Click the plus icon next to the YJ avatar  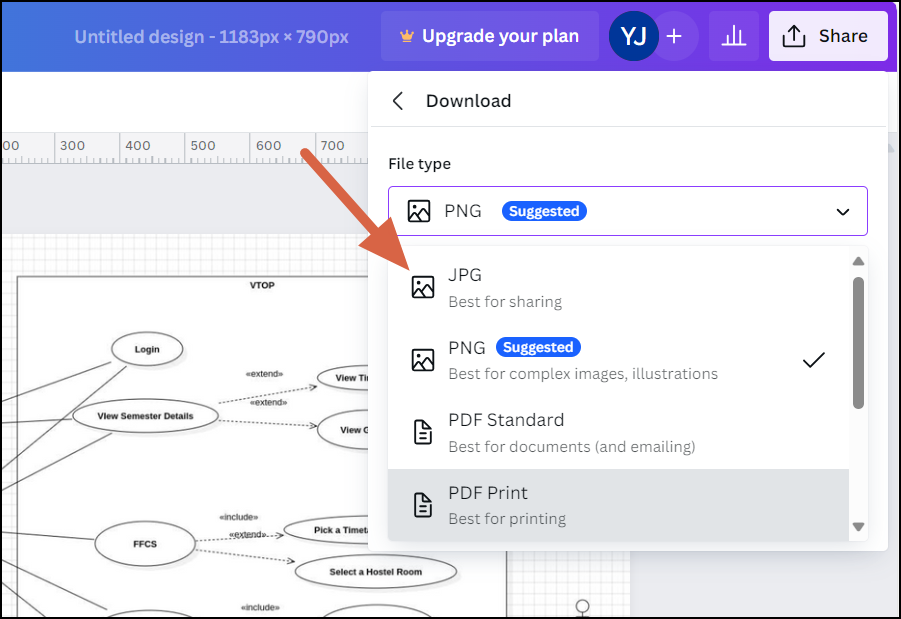(x=675, y=35)
